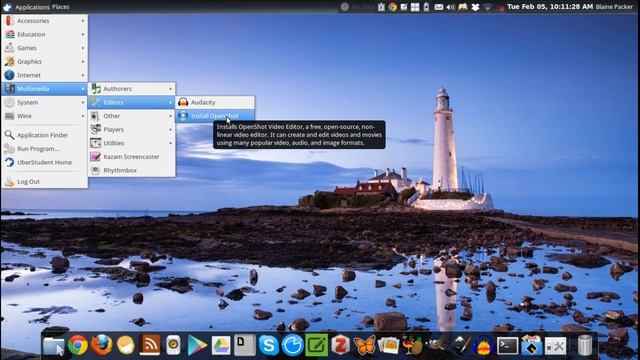This screenshot has height=360, width=640.
Task: Open the volume control in the tray
Action: tap(451, 7)
